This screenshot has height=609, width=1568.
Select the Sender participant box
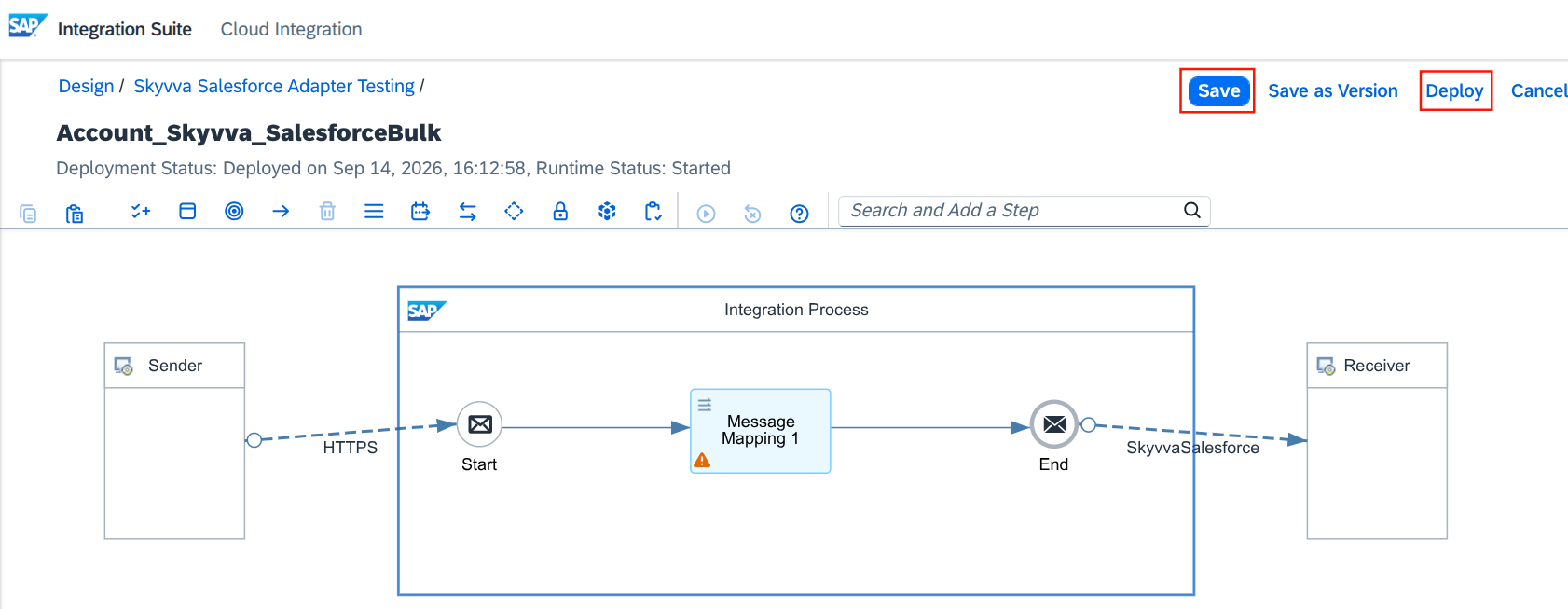[174, 441]
